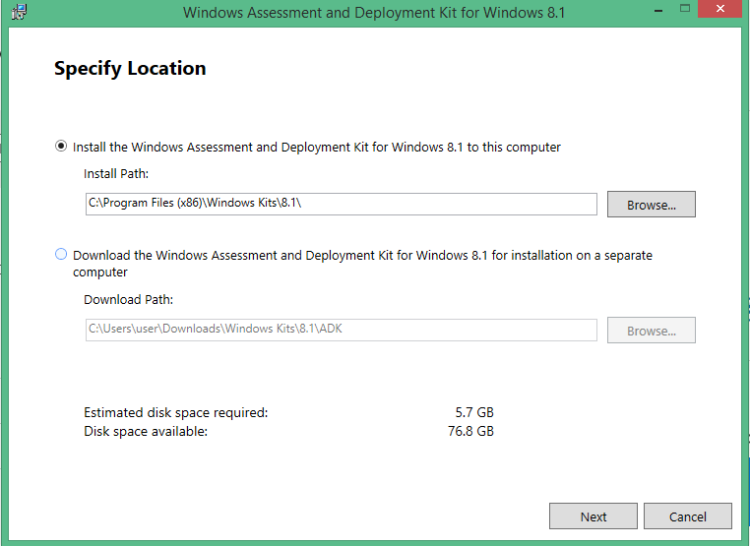Click the 76.8 GB available space value
This screenshot has width=750, height=546.
(470, 431)
